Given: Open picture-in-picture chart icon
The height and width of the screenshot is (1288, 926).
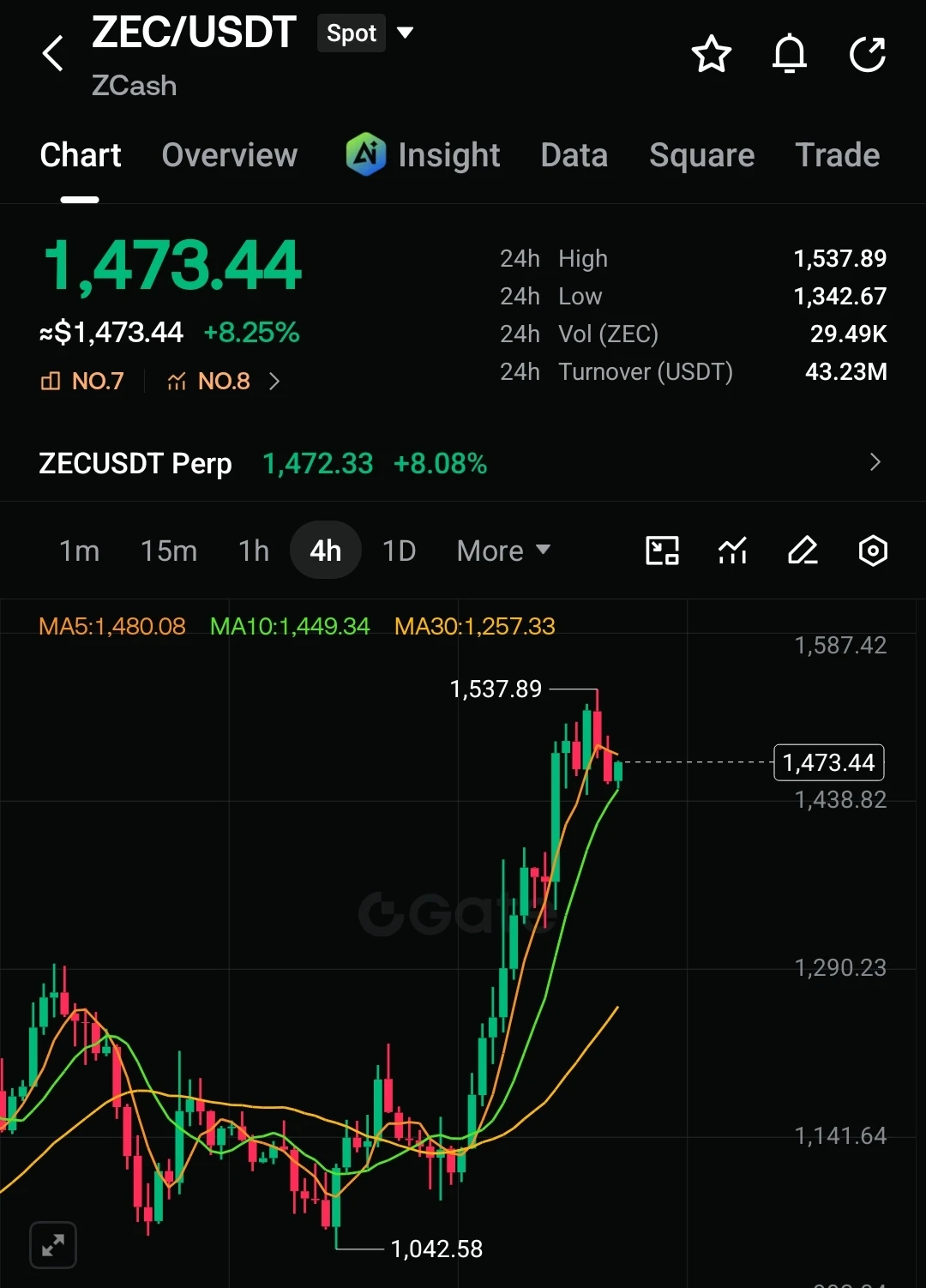Looking at the screenshot, I should point(662,551).
